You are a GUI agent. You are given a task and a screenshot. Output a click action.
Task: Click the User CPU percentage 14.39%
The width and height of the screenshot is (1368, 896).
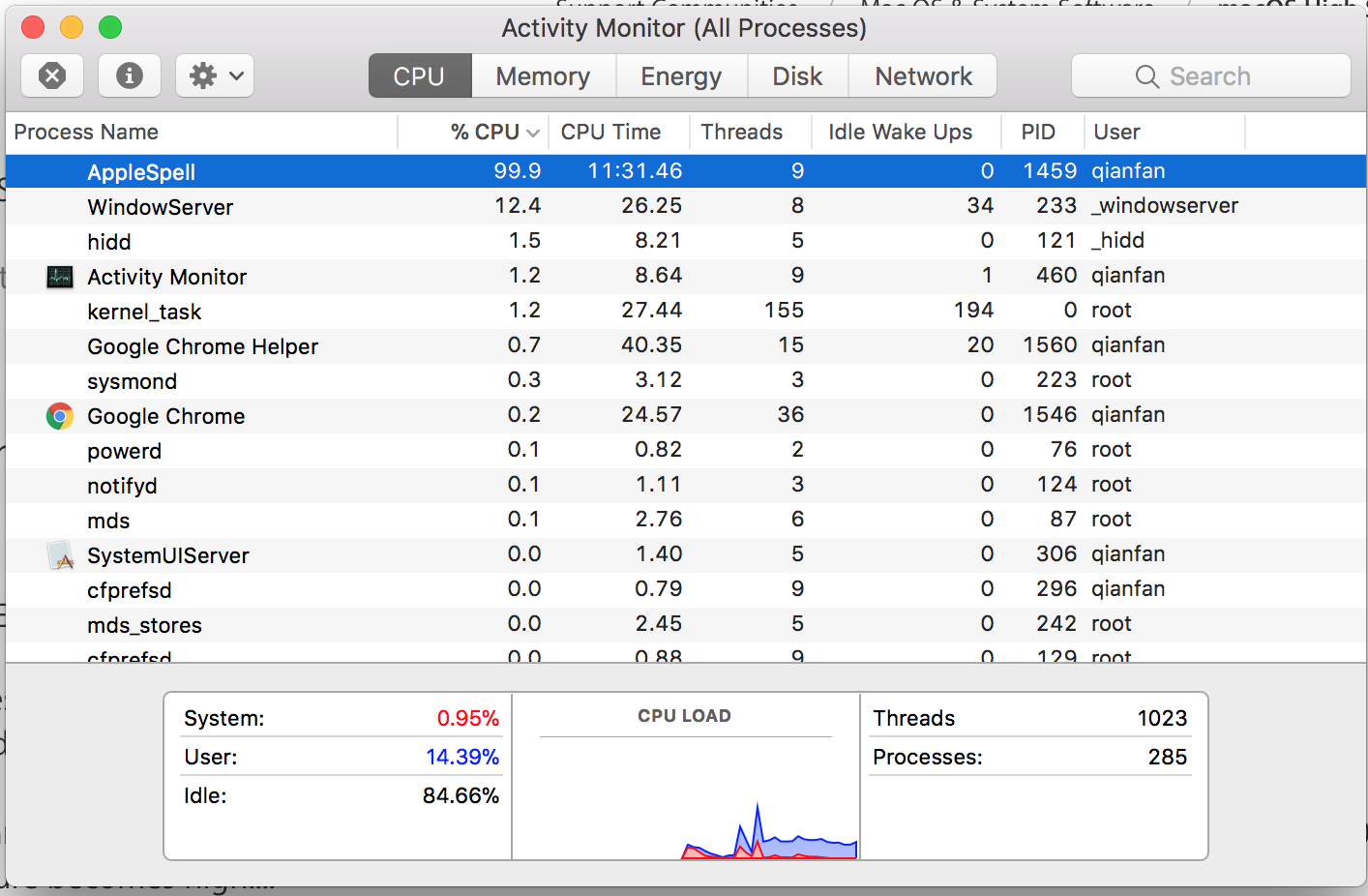(462, 757)
